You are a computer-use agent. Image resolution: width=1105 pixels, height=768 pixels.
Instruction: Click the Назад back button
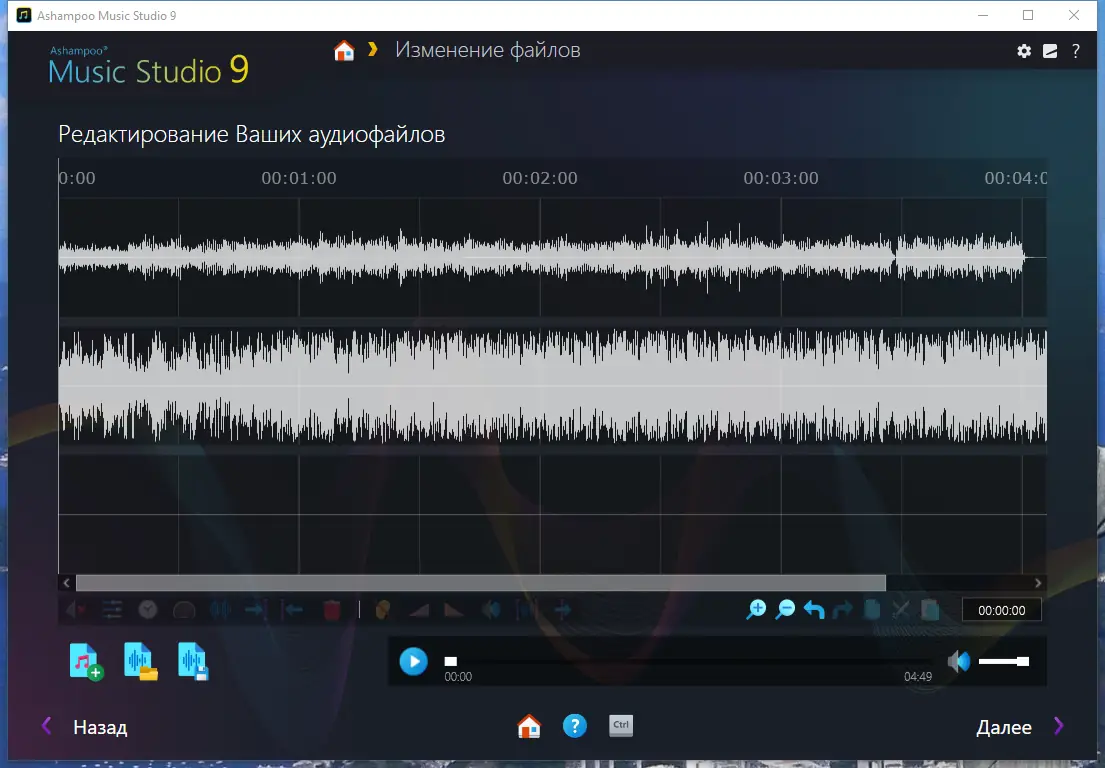pyautogui.click(x=100, y=727)
